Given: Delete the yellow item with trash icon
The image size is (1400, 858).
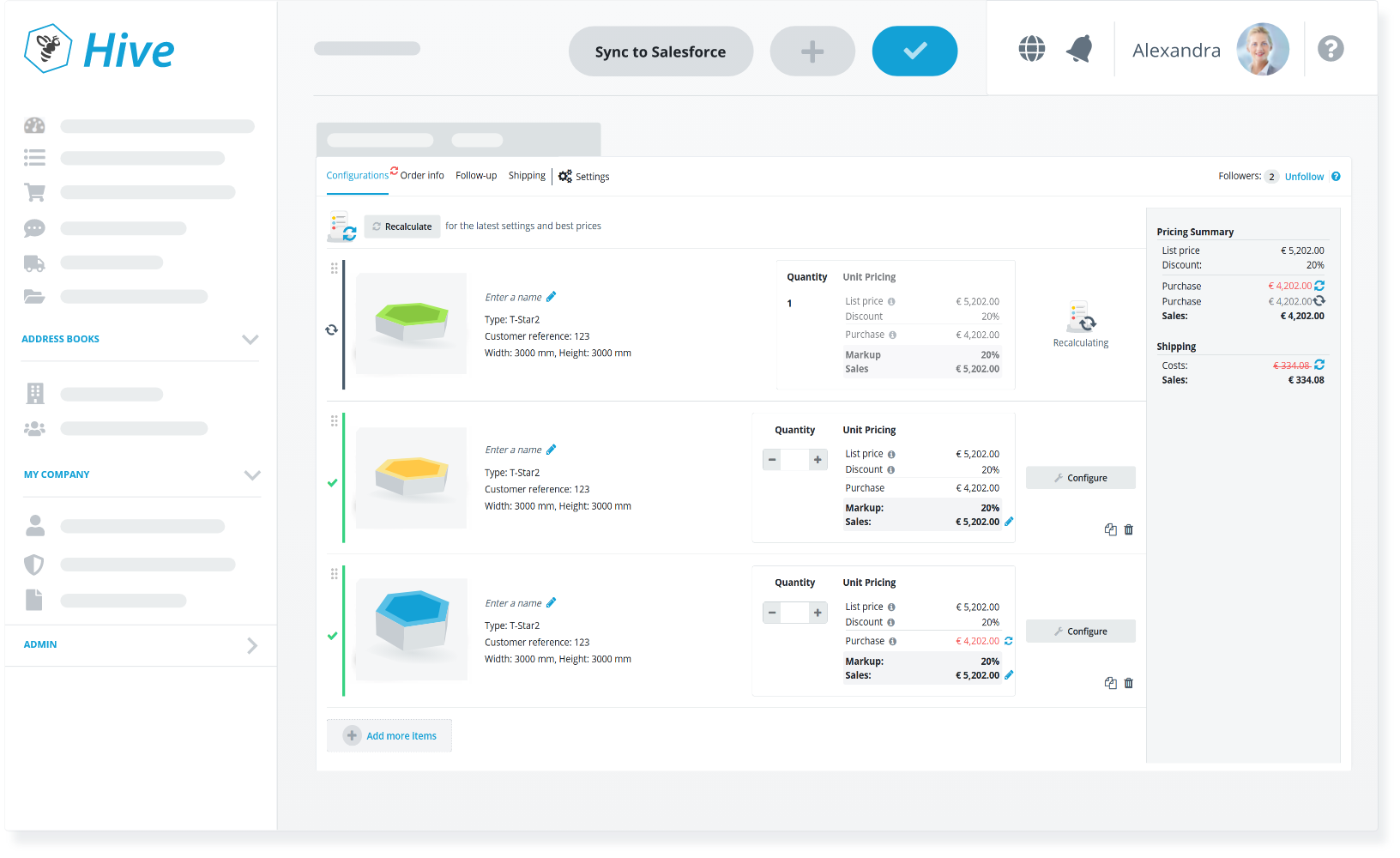Looking at the screenshot, I should (x=1128, y=530).
